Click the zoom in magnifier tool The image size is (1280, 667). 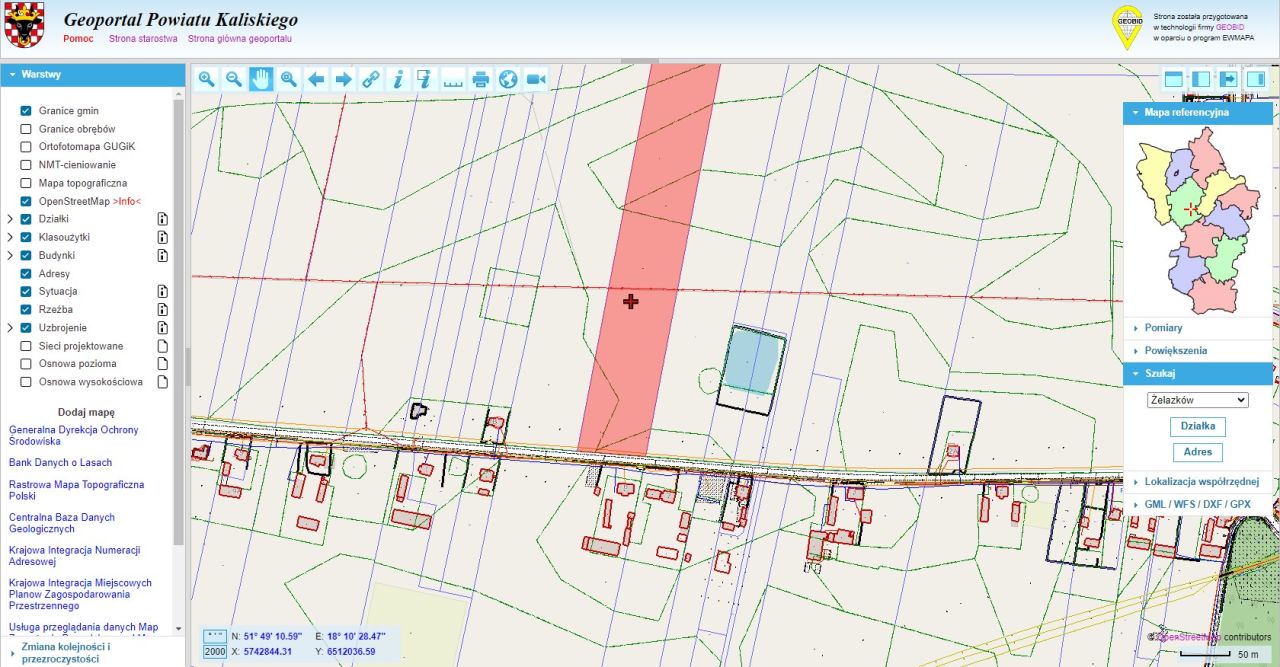click(207, 80)
